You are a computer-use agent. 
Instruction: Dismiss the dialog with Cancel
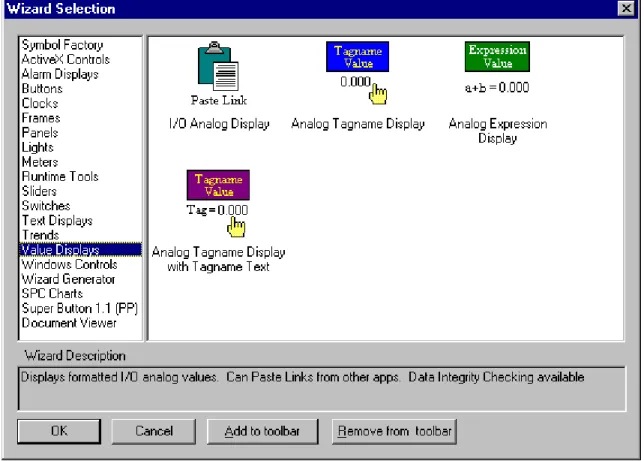(154, 431)
